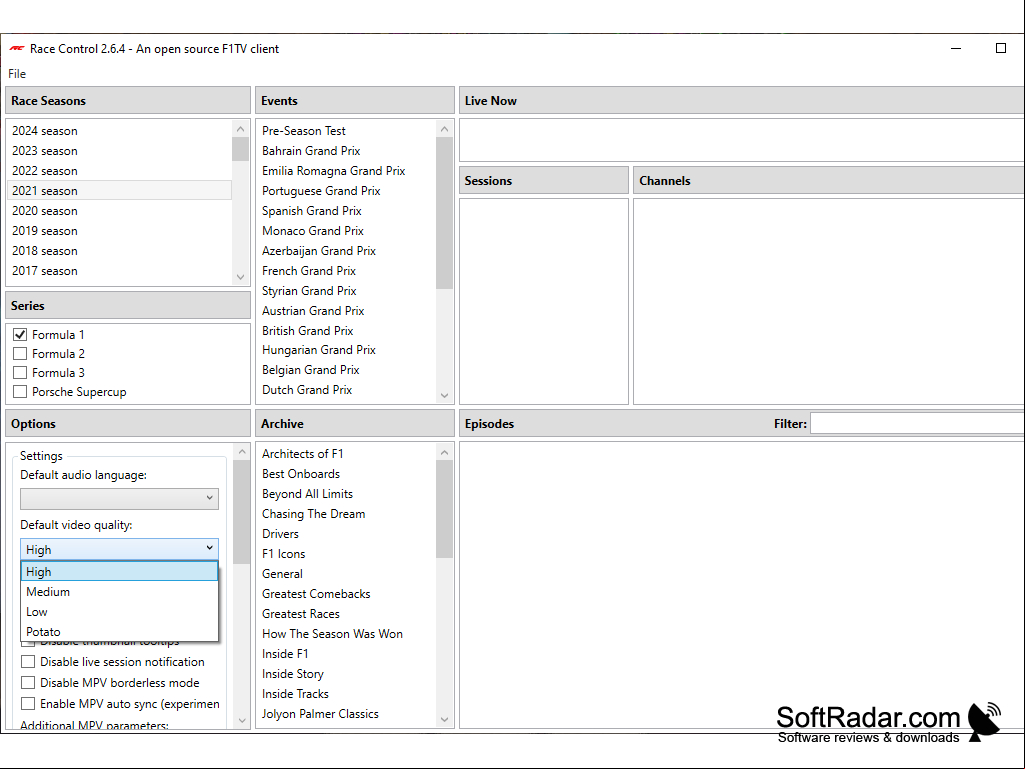Open the Belgian Grand Prix event
Screen dimensions: 1025x769
click(x=346, y=370)
